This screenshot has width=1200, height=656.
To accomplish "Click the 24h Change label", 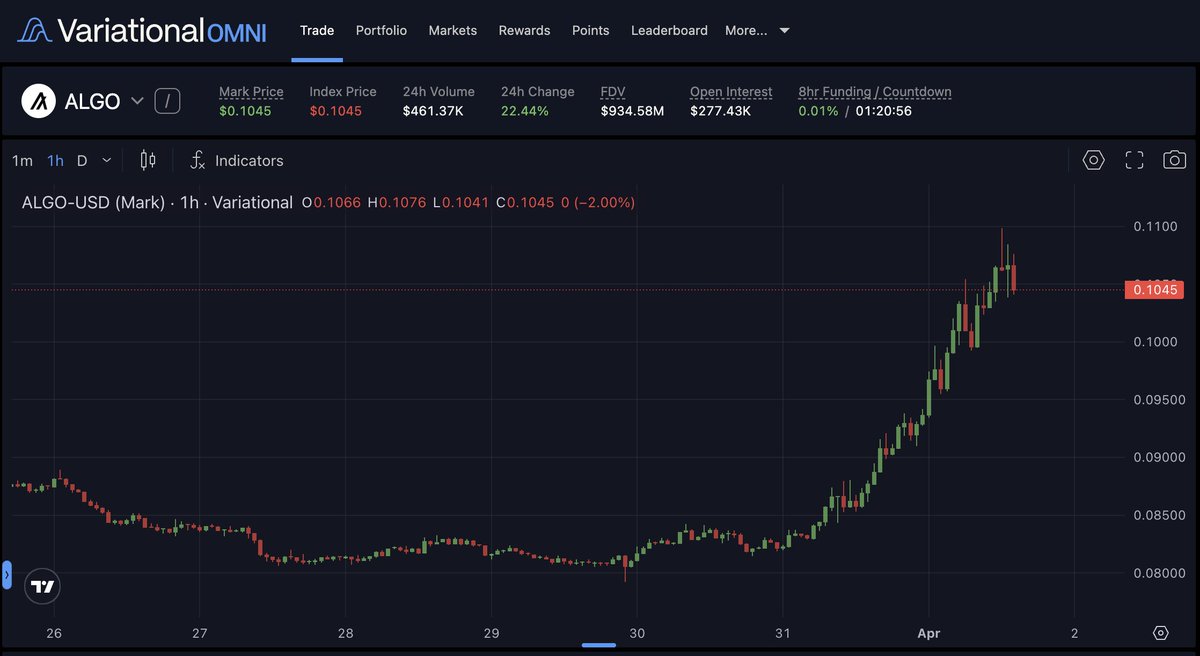I will 538,92.
